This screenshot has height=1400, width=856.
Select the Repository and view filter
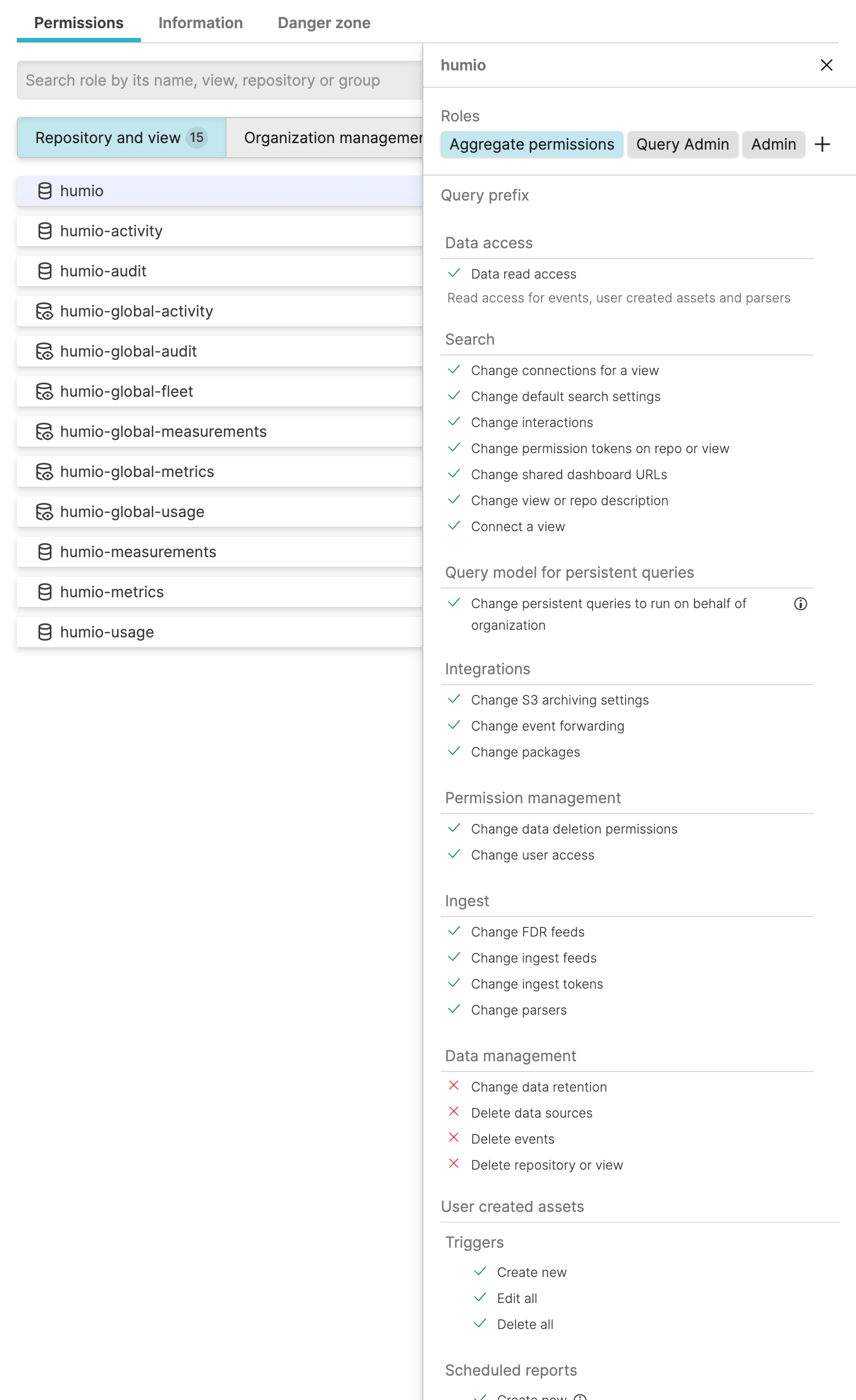tap(121, 138)
